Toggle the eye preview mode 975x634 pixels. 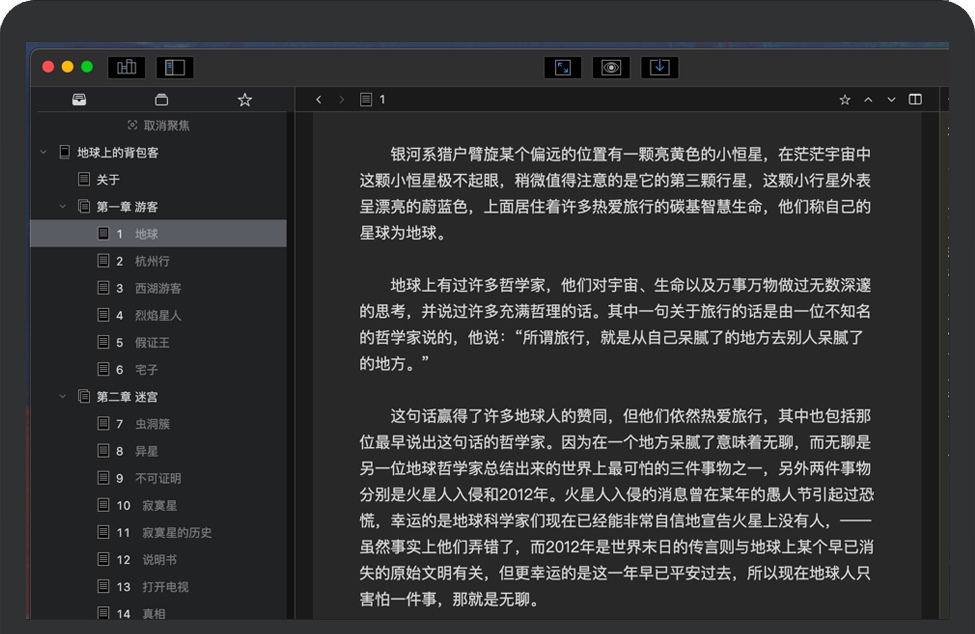pos(611,67)
